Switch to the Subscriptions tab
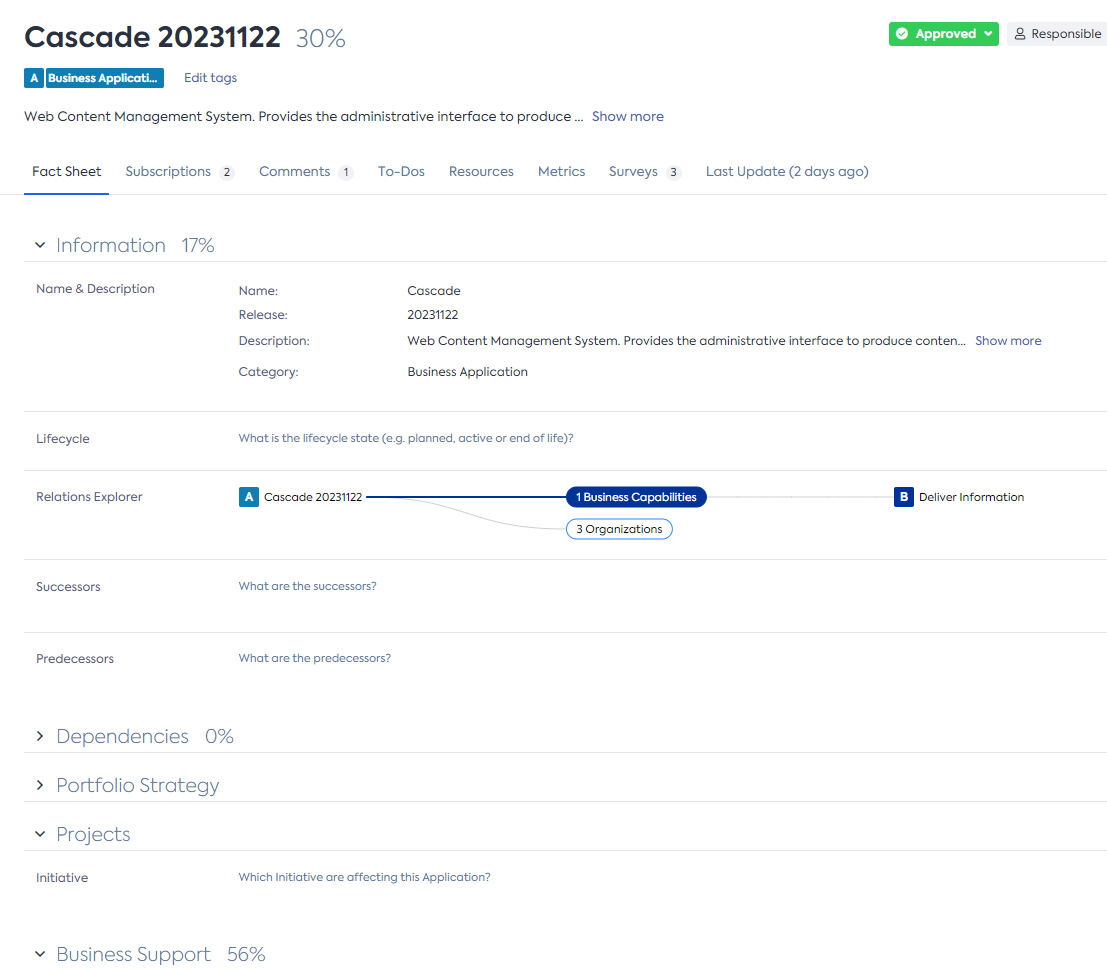This screenshot has height=968, width=1107. click(168, 171)
